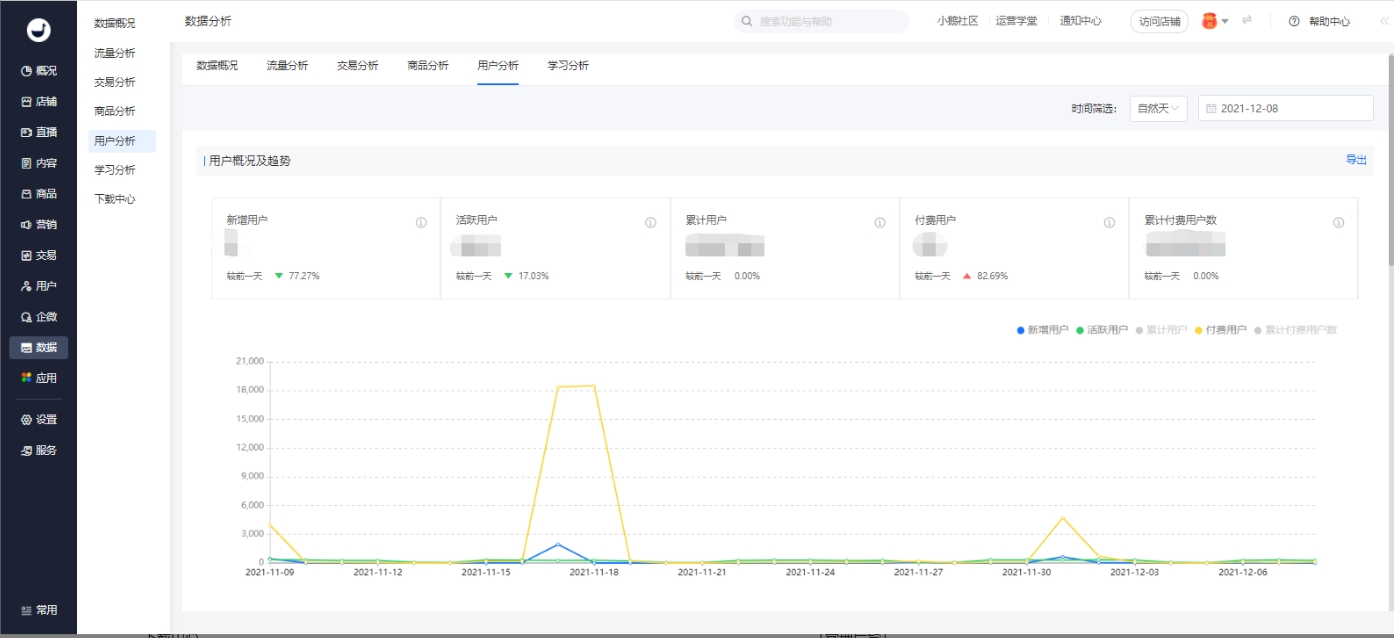Viewport: 1394px width, 638px height.
Task: Click the 导出 export link
Action: click(1356, 159)
